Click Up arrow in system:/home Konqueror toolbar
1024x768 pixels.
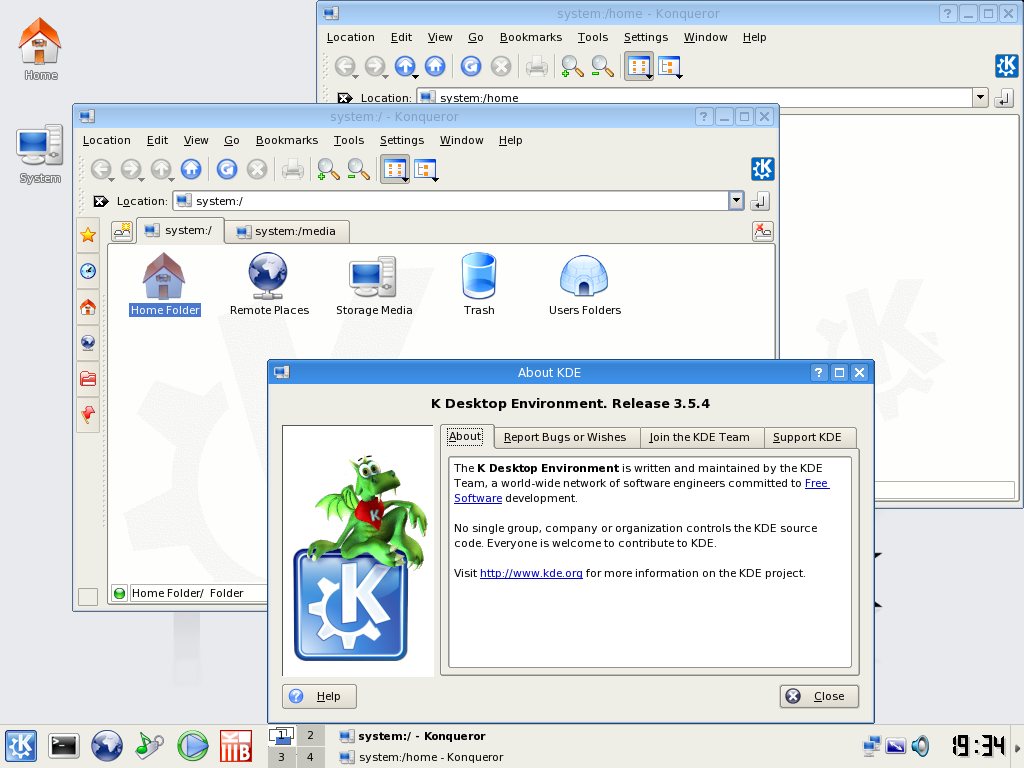point(406,66)
